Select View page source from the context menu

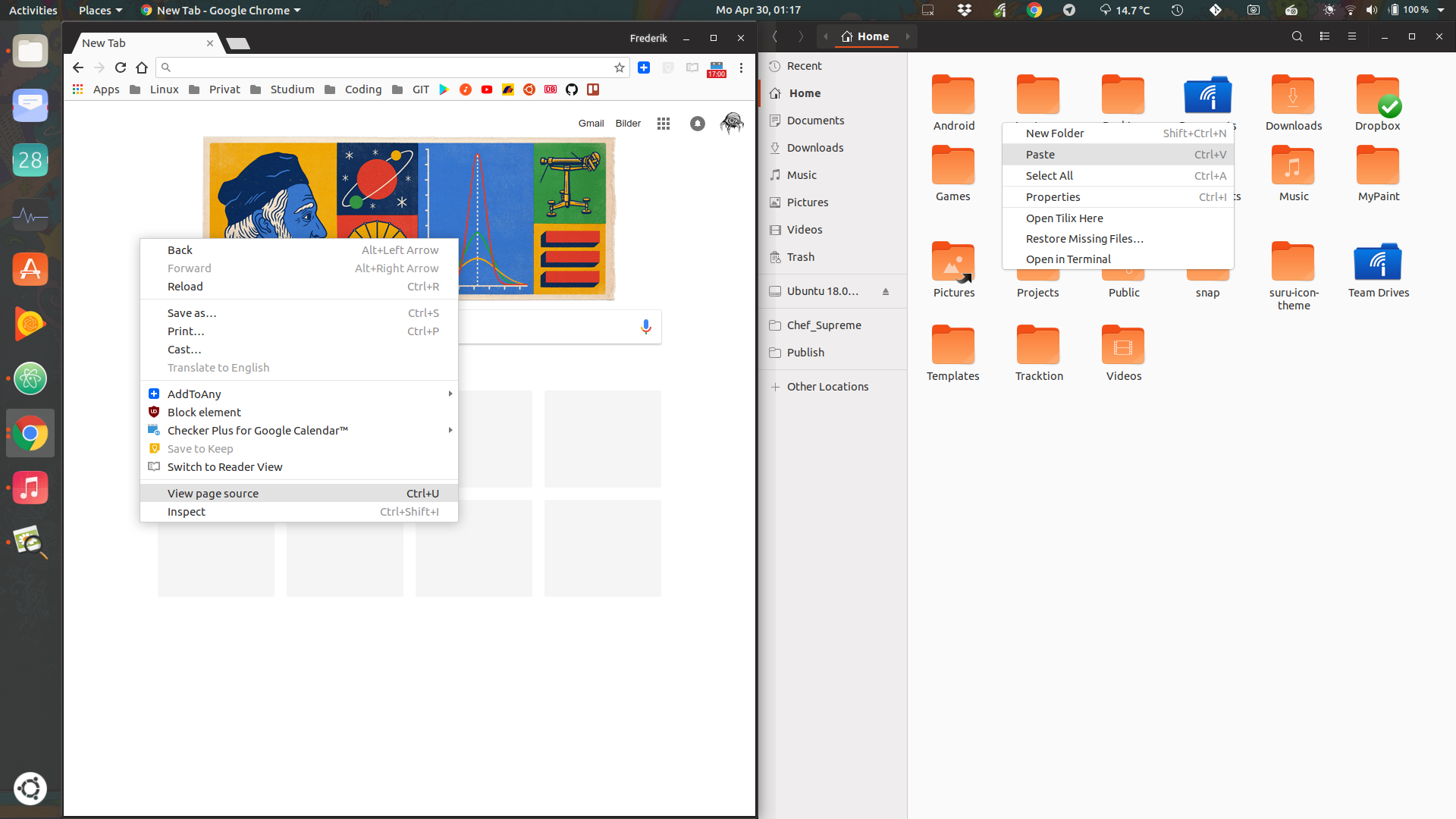click(212, 493)
